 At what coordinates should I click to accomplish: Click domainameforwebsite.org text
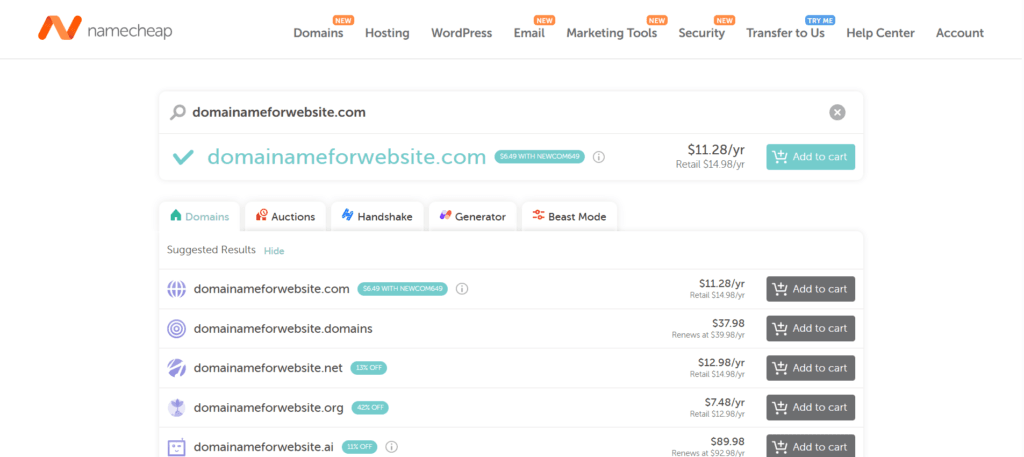(x=268, y=408)
